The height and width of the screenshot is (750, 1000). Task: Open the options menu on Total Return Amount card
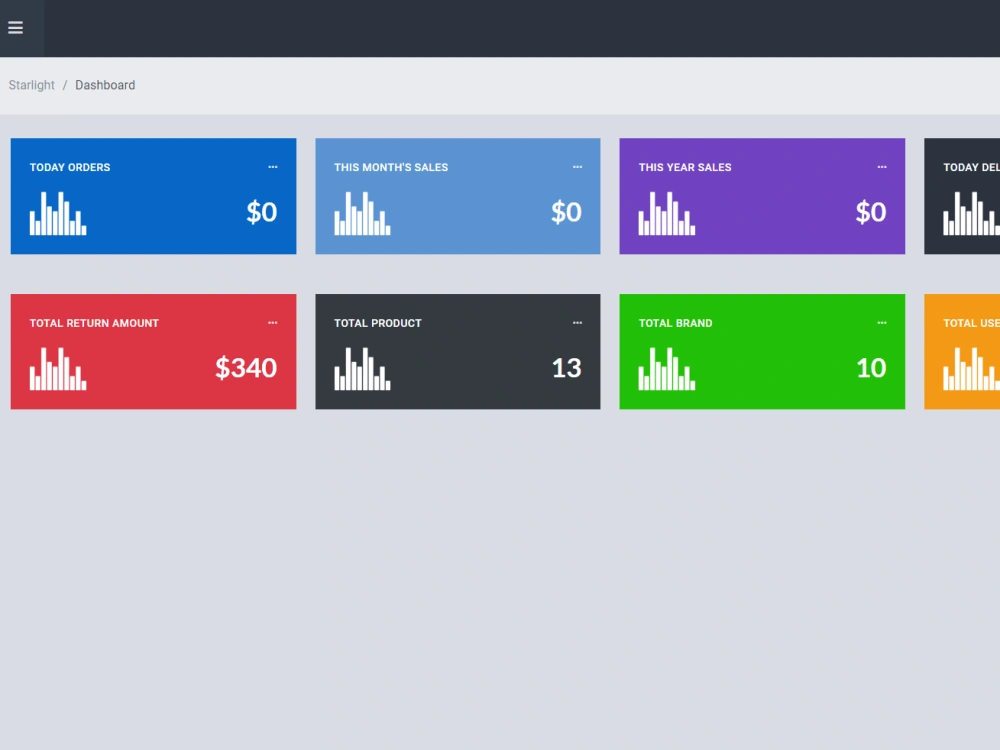pyautogui.click(x=273, y=322)
